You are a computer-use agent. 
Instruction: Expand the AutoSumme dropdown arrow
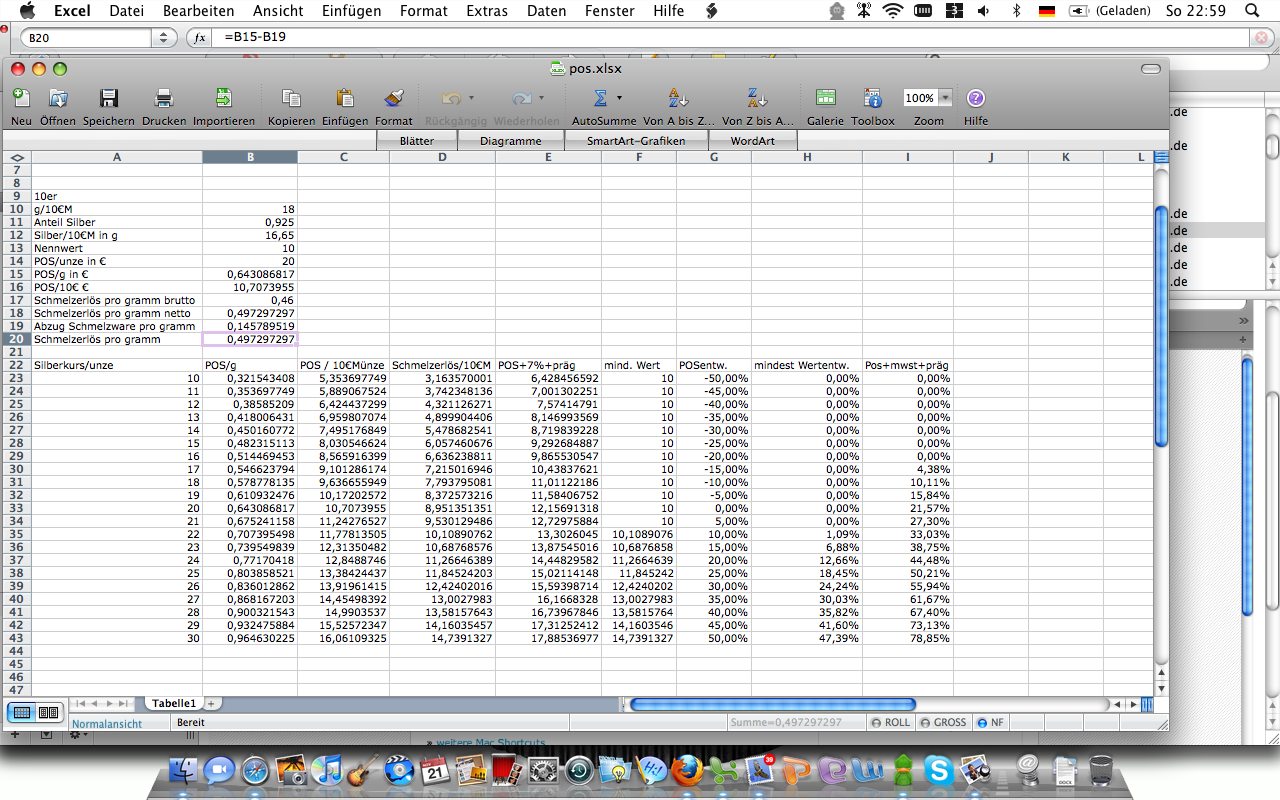click(619, 98)
